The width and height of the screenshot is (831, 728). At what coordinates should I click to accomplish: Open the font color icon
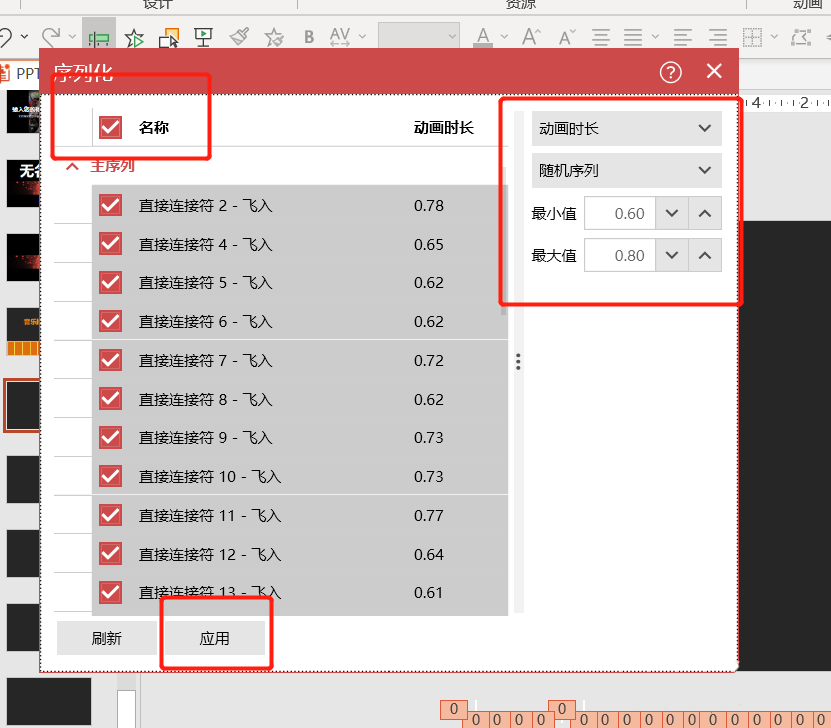point(482,37)
